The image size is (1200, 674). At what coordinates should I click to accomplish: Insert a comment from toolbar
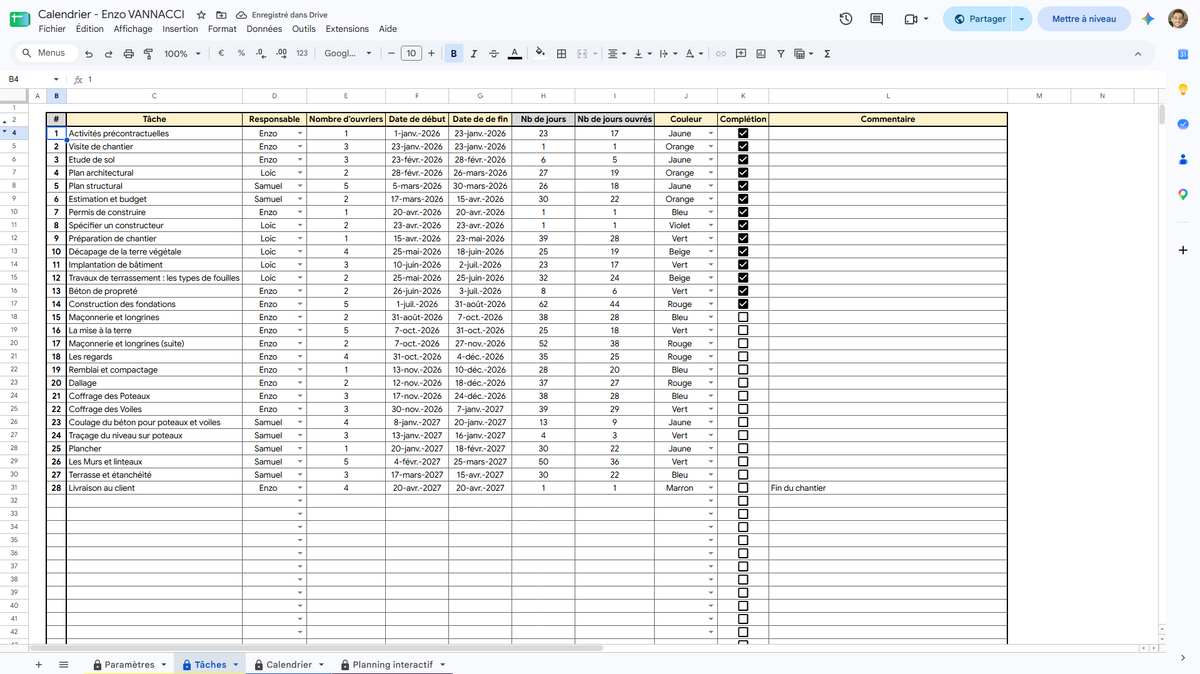(x=741, y=54)
